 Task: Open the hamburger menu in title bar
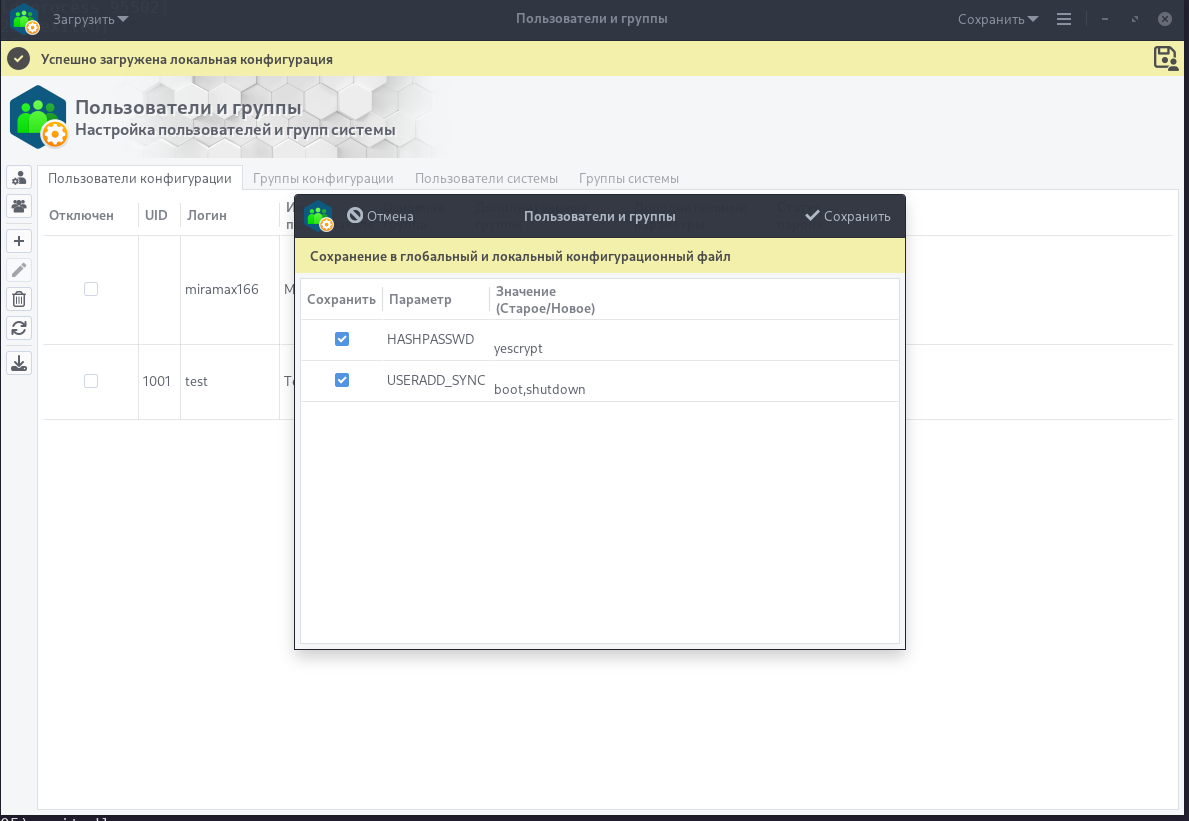[x=1063, y=19]
